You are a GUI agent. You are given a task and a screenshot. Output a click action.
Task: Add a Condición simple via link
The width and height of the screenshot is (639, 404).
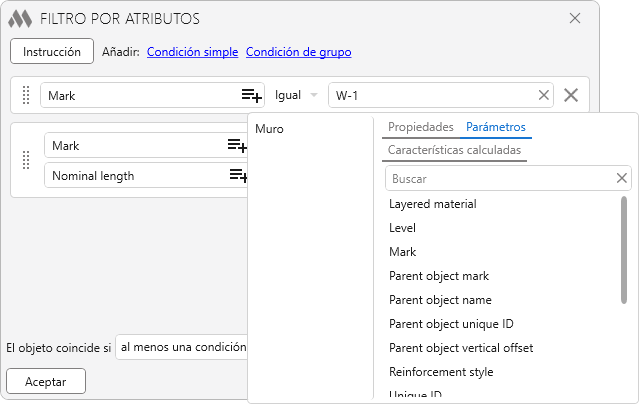(192, 52)
